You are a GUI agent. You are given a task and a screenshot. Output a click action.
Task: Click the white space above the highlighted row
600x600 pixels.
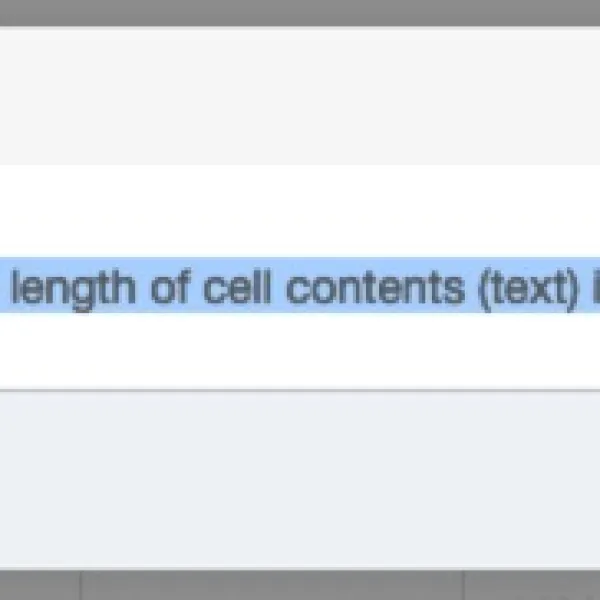pyautogui.click(x=300, y=210)
